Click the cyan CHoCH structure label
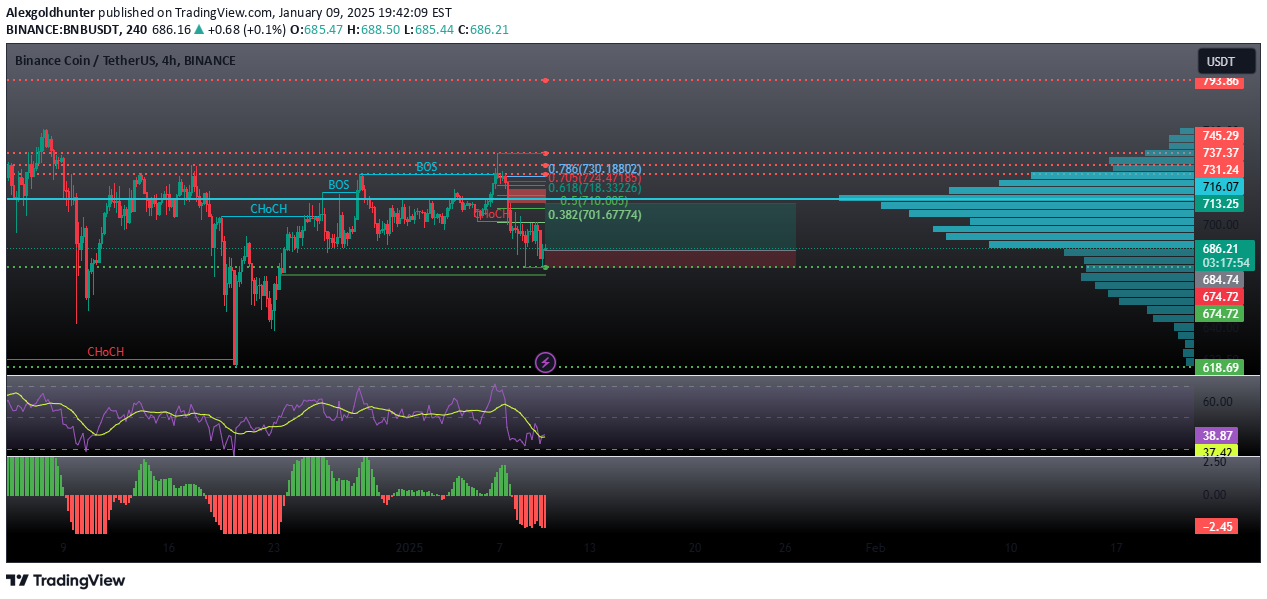 (269, 209)
